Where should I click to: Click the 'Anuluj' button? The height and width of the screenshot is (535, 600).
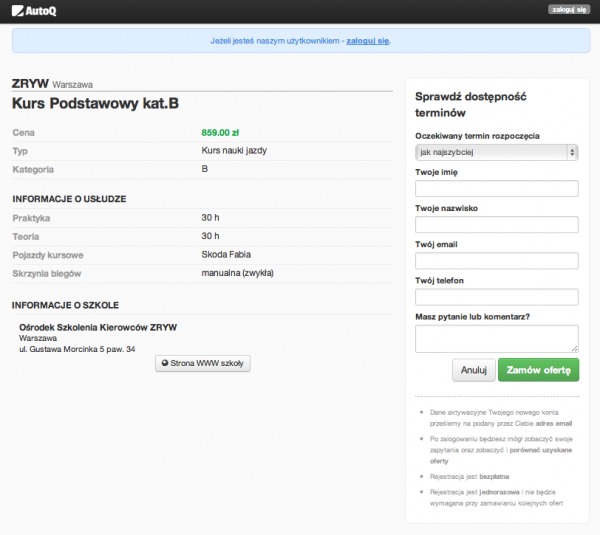[x=474, y=370]
